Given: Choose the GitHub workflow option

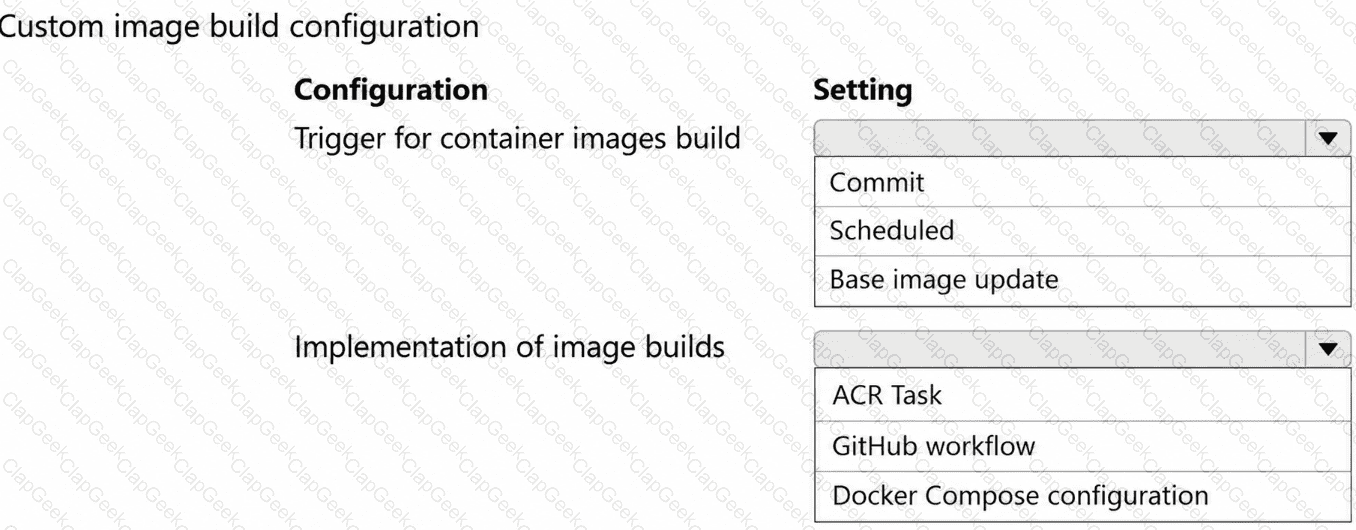Looking at the screenshot, I should click(x=1083, y=445).
